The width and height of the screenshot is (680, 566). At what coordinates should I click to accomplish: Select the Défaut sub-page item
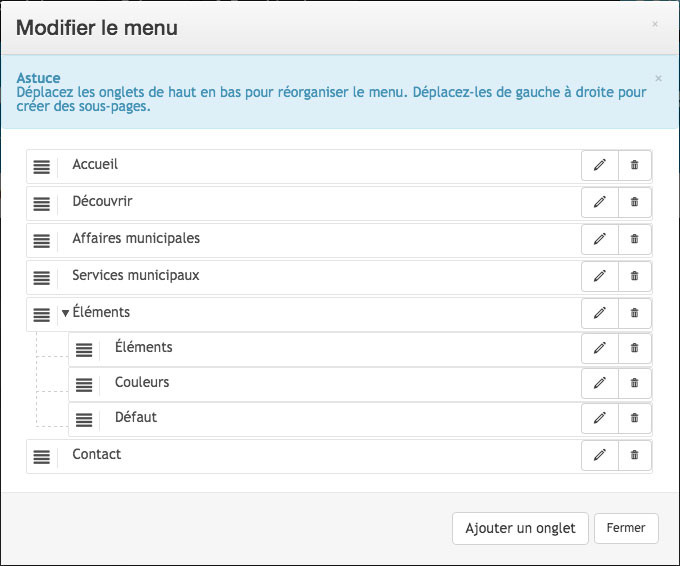[x=136, y=417]
